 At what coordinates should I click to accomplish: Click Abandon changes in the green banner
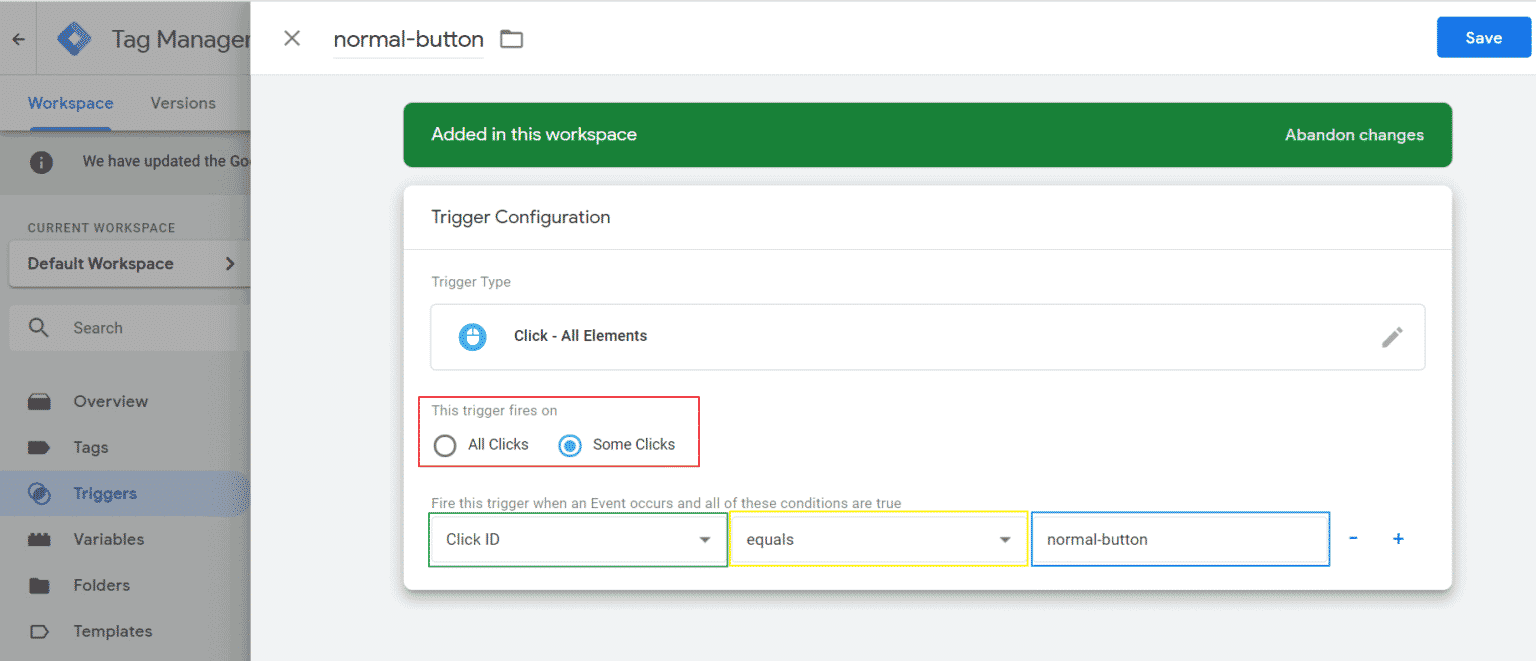click(1354, 135)
